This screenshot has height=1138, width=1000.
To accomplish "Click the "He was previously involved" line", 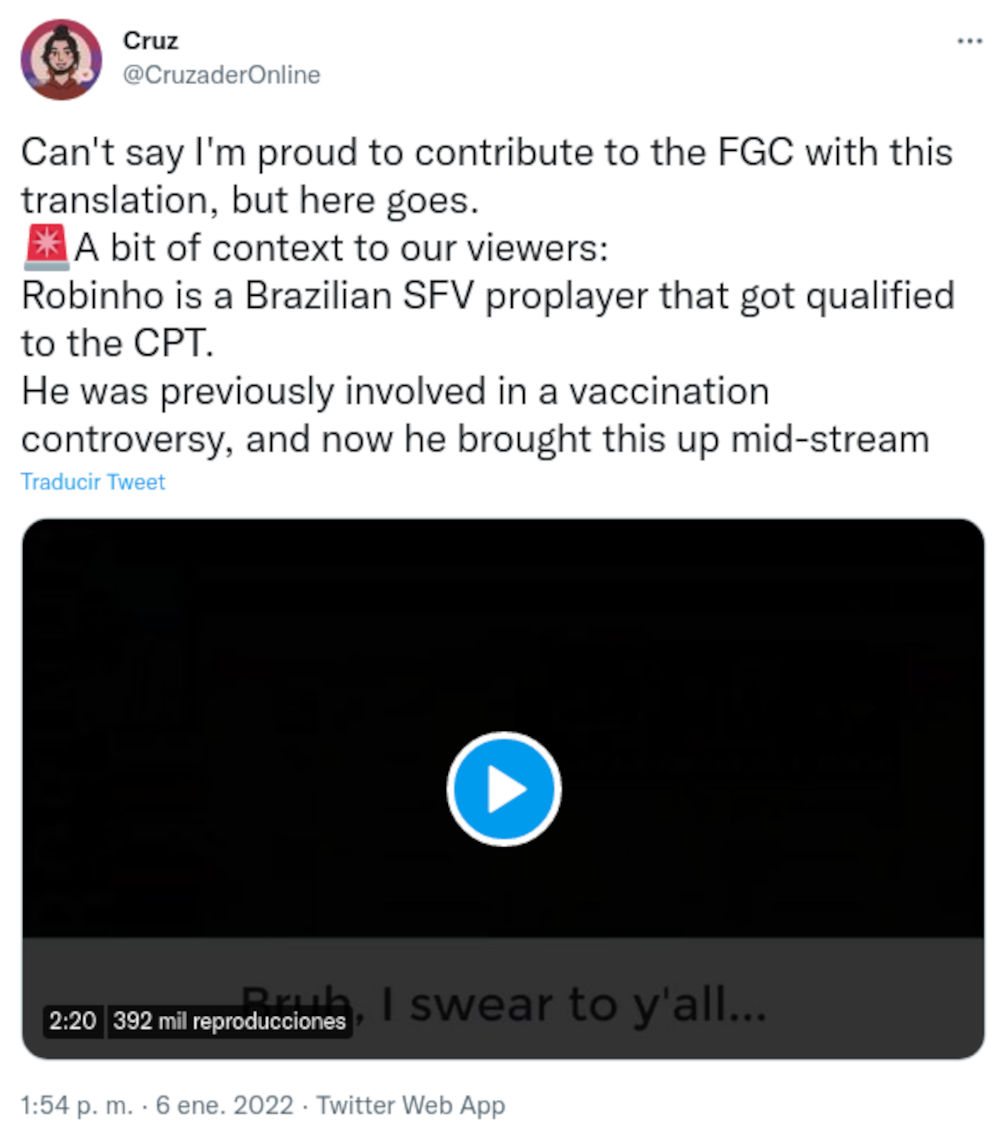I will [x=395, y=391].
